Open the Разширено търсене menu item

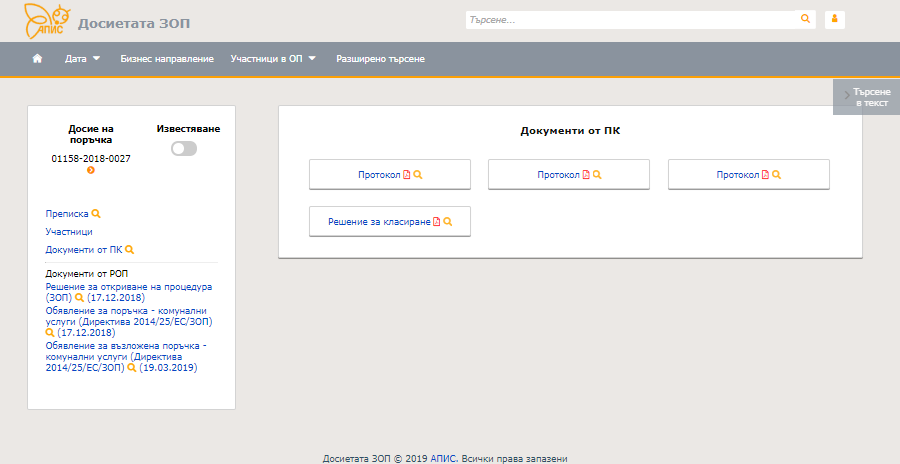tap(380, 59)
